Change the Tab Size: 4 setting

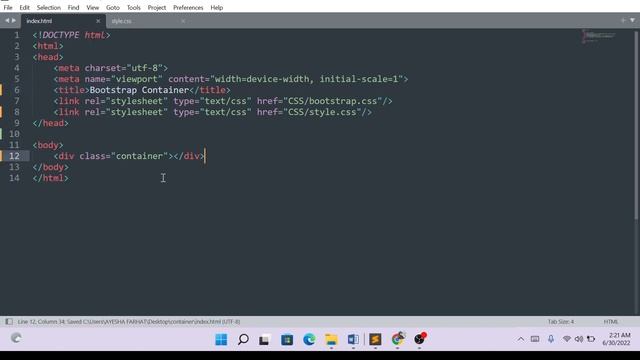point(561,322)
